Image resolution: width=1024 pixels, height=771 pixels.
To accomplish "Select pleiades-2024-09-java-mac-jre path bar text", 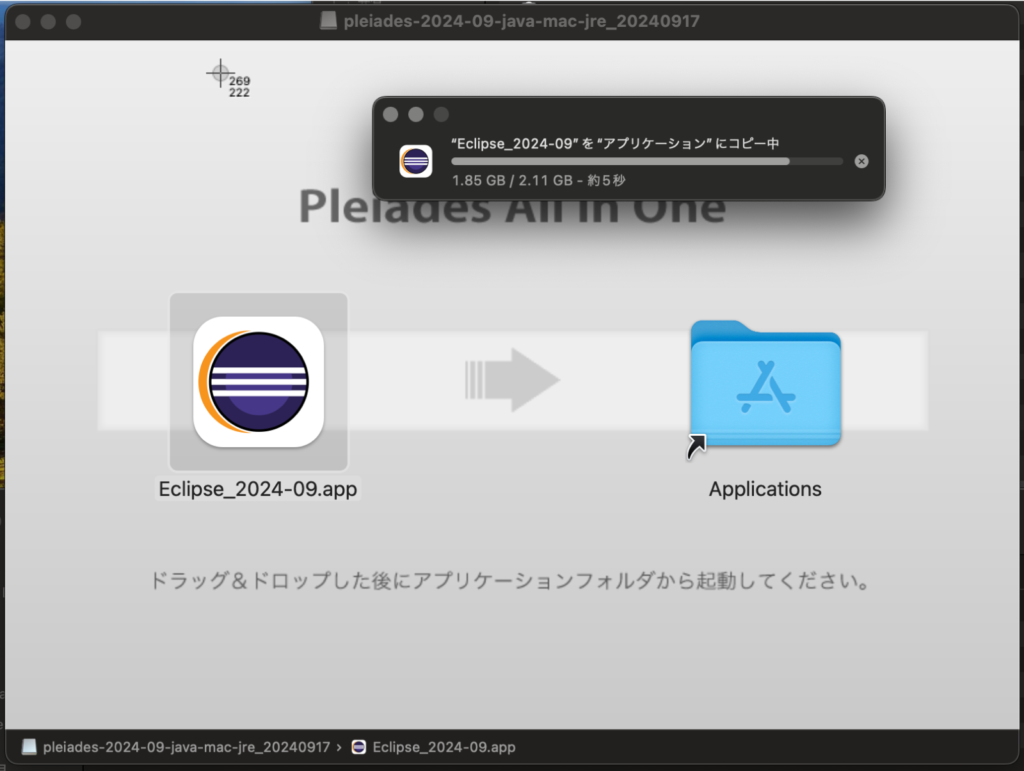I will 187,747.
